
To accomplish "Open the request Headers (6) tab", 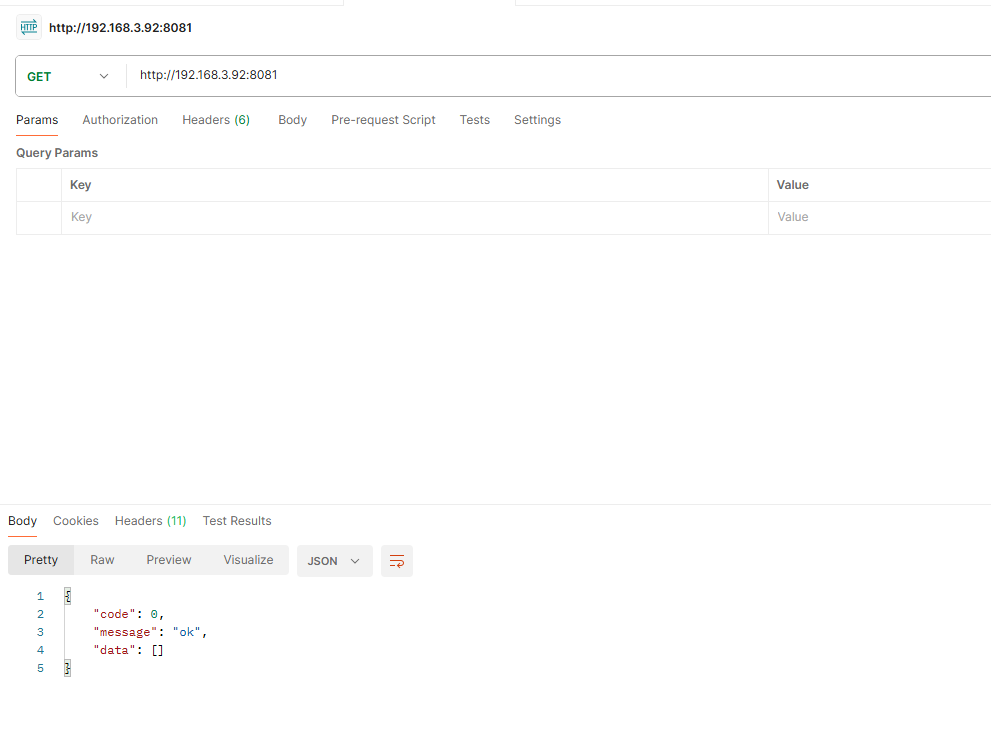I will point(216,120).
